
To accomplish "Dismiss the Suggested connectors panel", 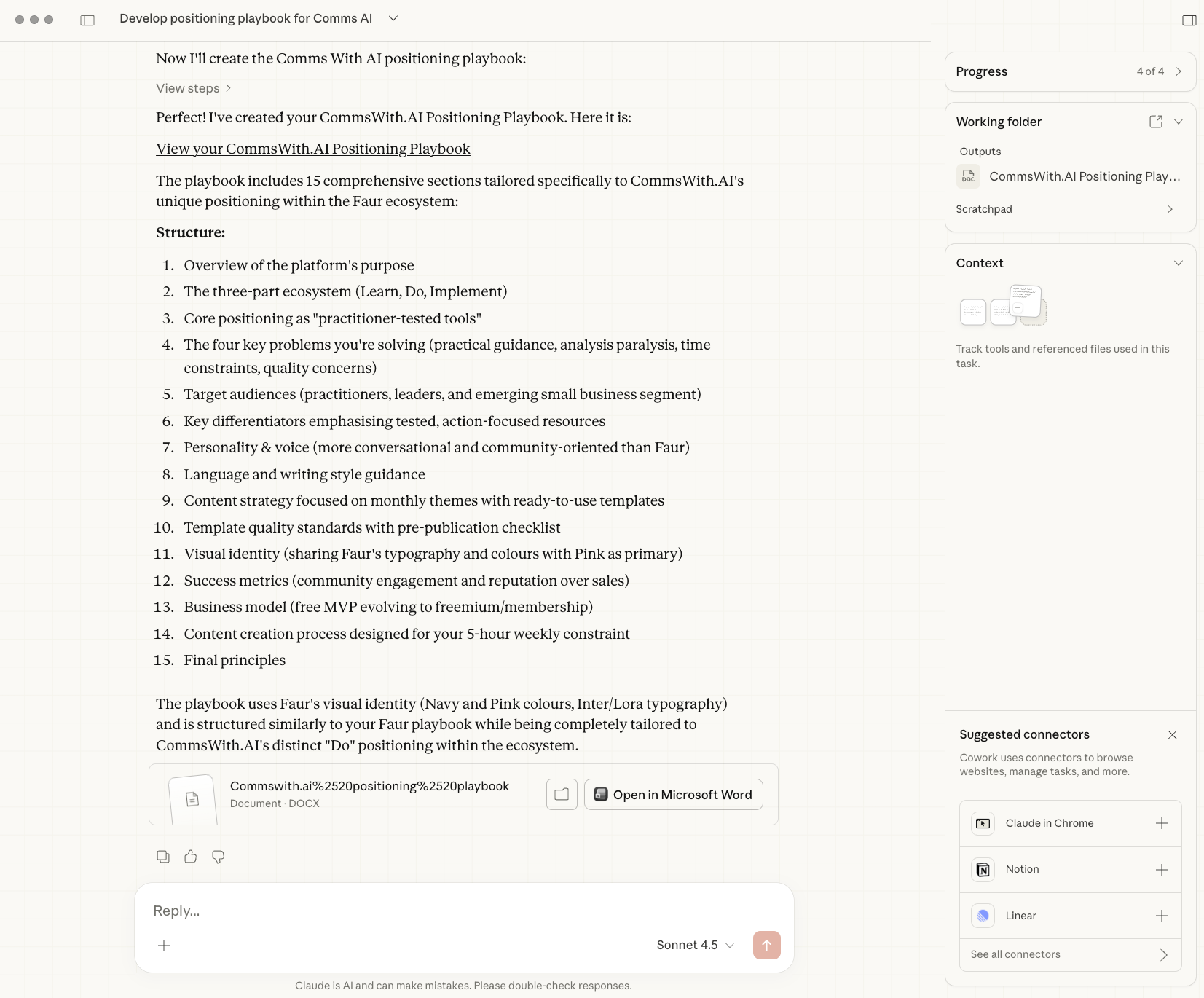I will [x=1172, y=734].
